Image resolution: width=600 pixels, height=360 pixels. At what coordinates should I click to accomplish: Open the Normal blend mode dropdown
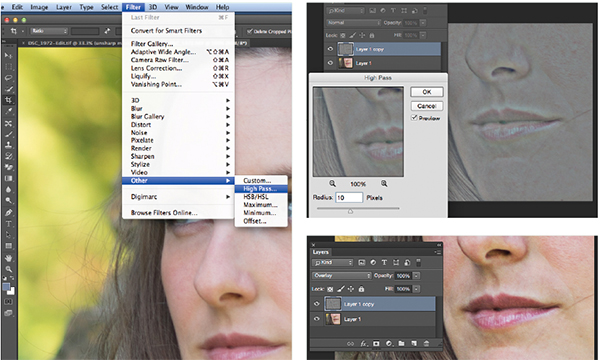(354, 23)
